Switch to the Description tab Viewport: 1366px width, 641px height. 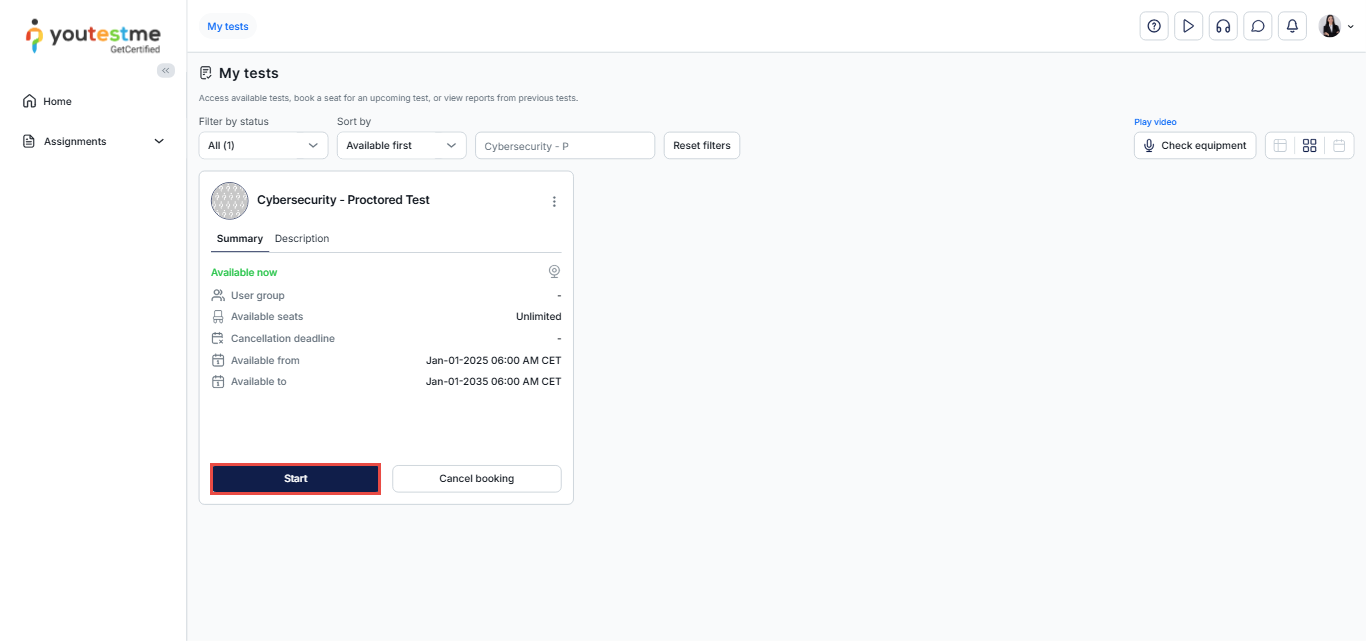tap(302, 239)
